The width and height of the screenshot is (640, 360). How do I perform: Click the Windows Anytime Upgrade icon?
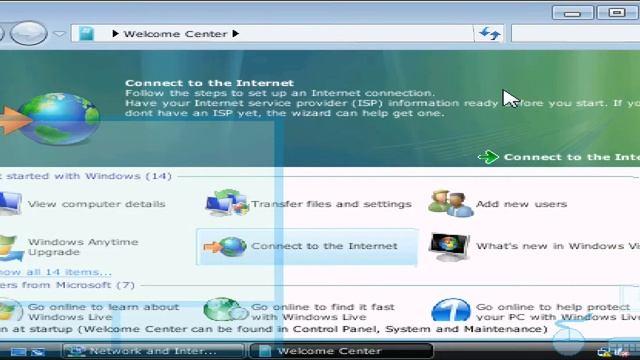click(x=11, y=248)
